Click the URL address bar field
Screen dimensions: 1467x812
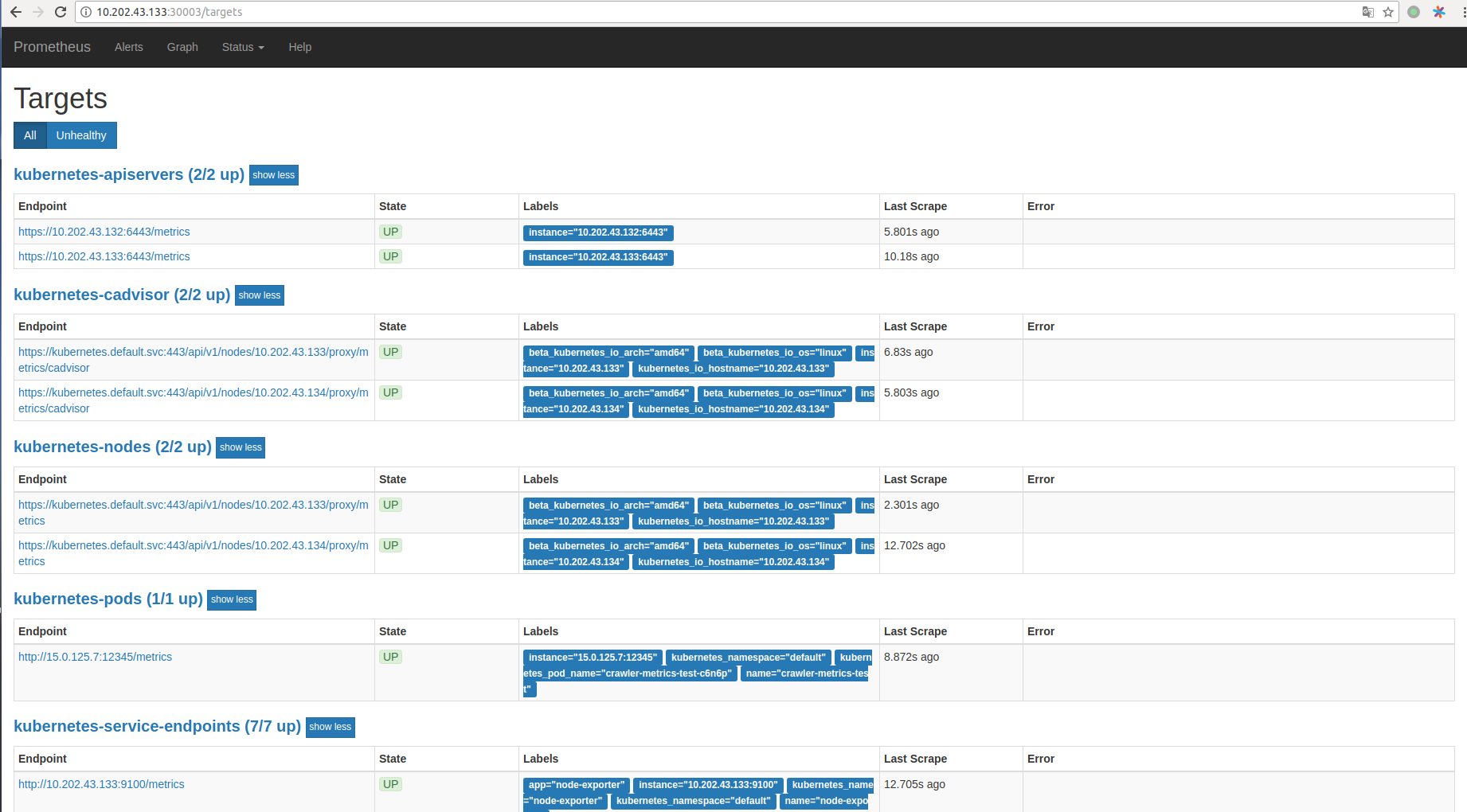pos(717,12)
